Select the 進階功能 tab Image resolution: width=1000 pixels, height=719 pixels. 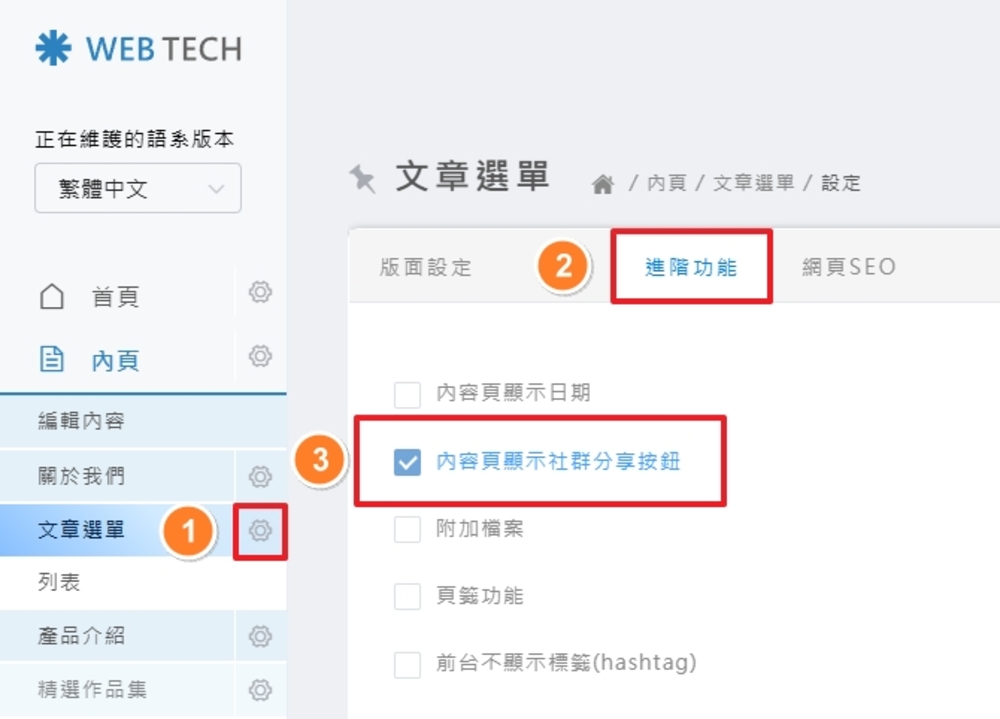coord(691,267)
